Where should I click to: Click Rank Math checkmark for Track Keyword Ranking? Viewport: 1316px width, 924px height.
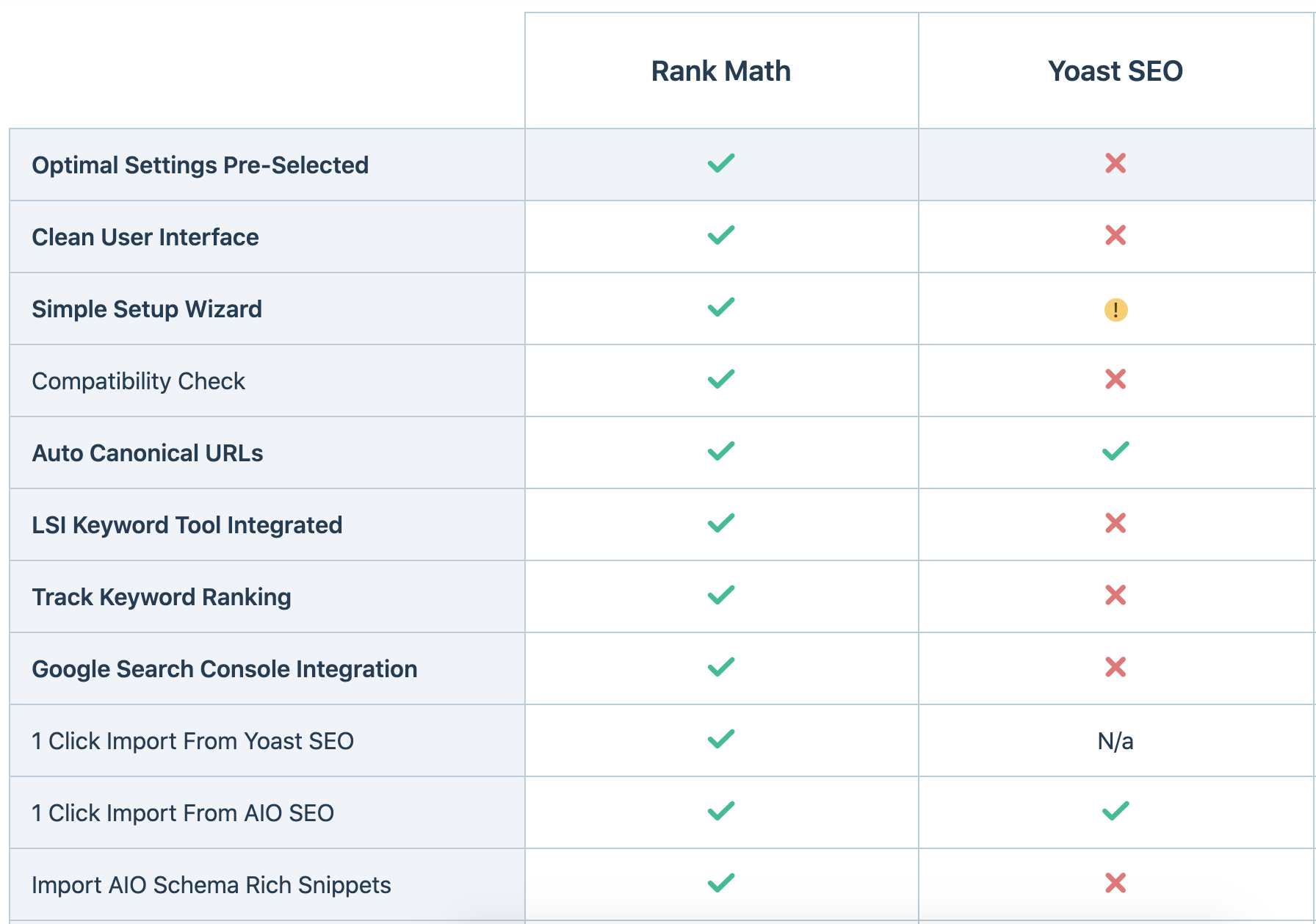(x=721, y=595)
